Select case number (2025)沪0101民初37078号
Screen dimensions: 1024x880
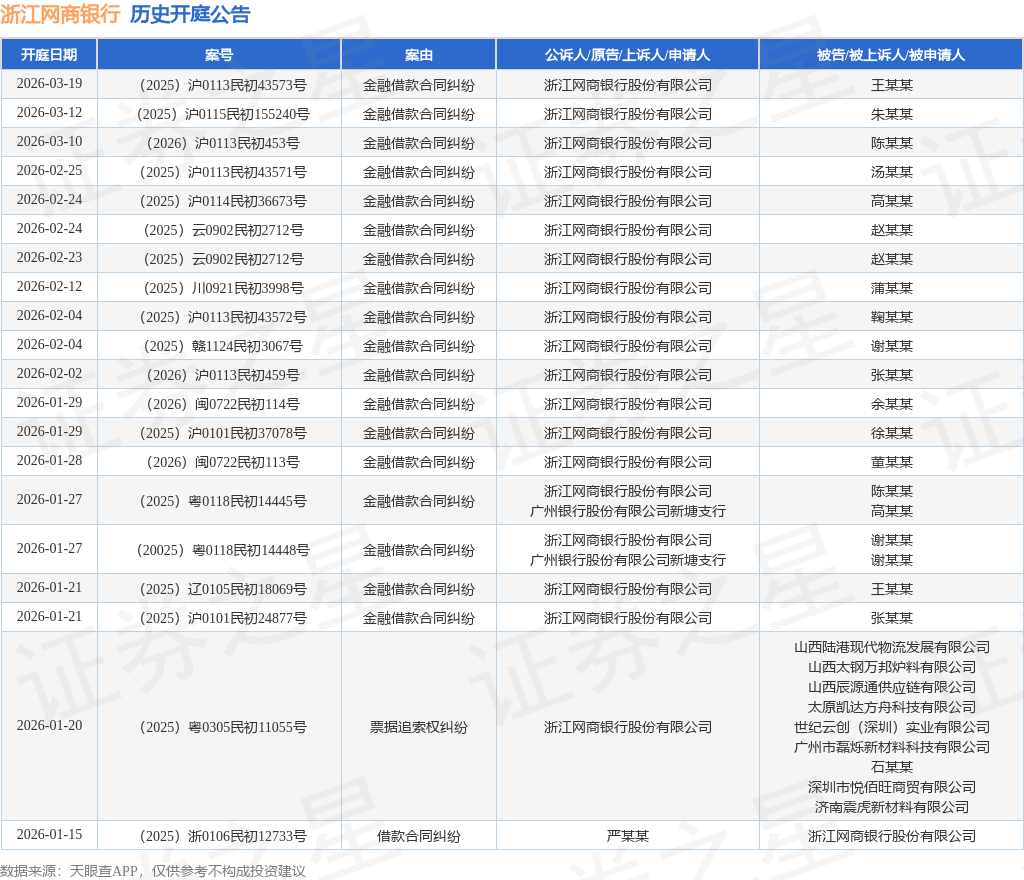tap(223, 433)
